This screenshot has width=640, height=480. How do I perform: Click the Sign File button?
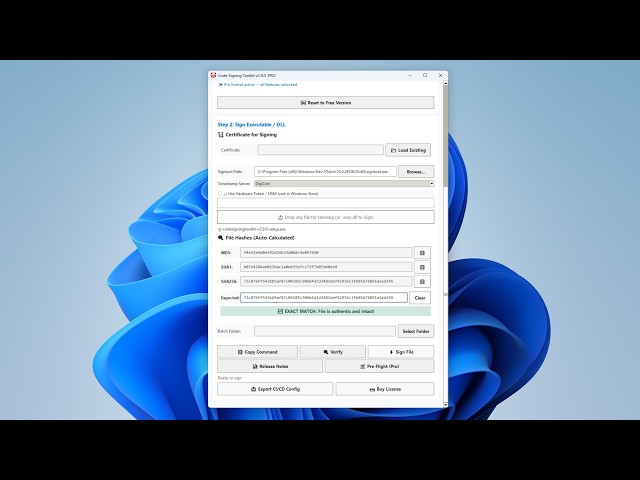[x=401, y=351]
